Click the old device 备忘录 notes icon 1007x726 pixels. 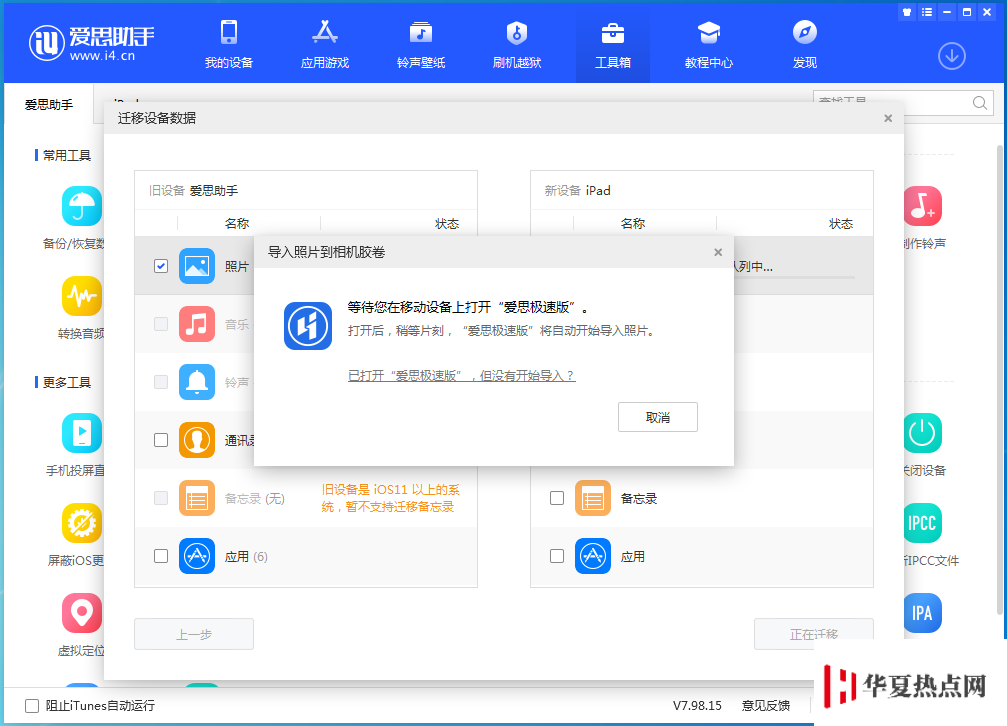pos(197,498)
